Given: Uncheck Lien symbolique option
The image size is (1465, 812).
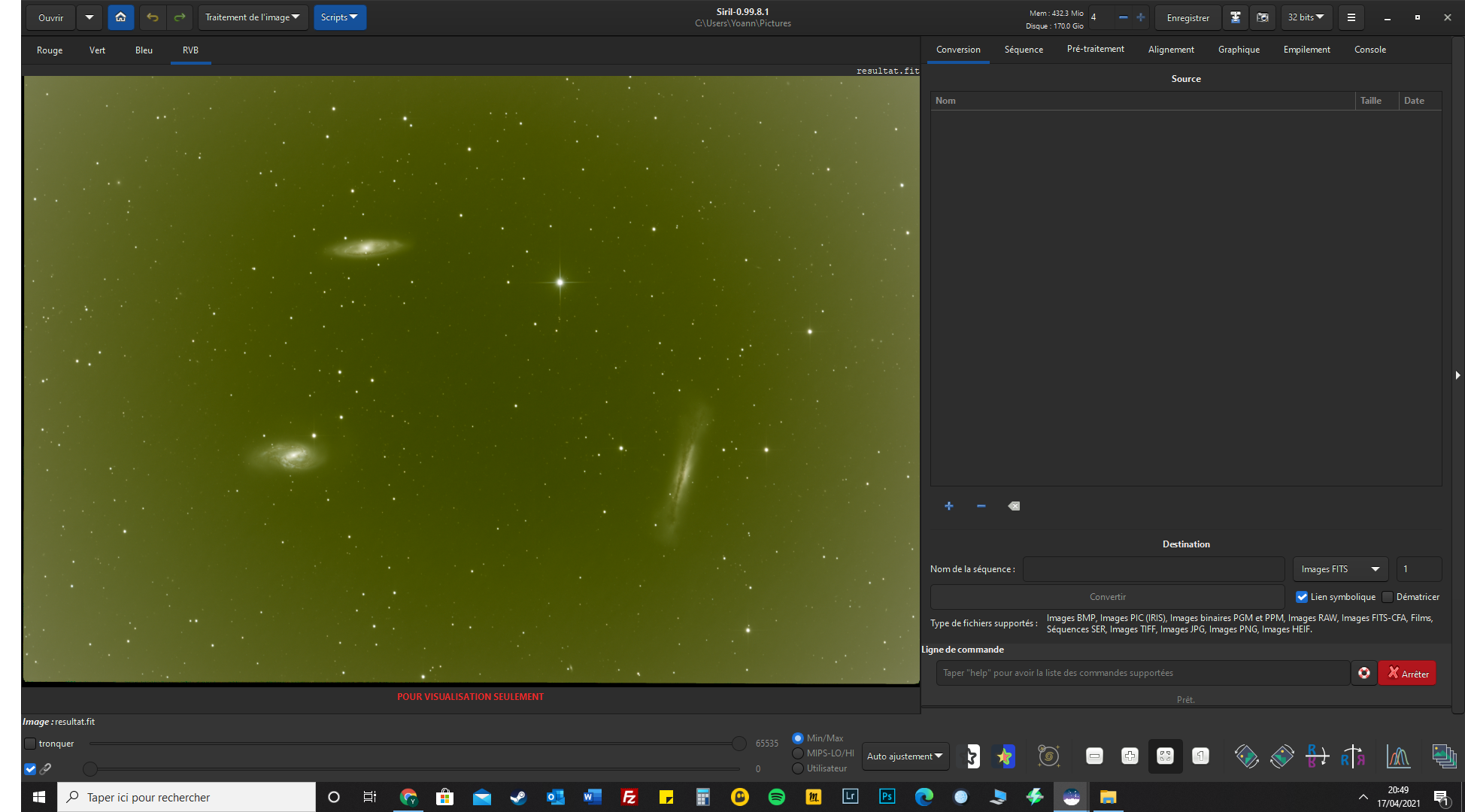Looking at the screenshot, I should point(1302,597).
